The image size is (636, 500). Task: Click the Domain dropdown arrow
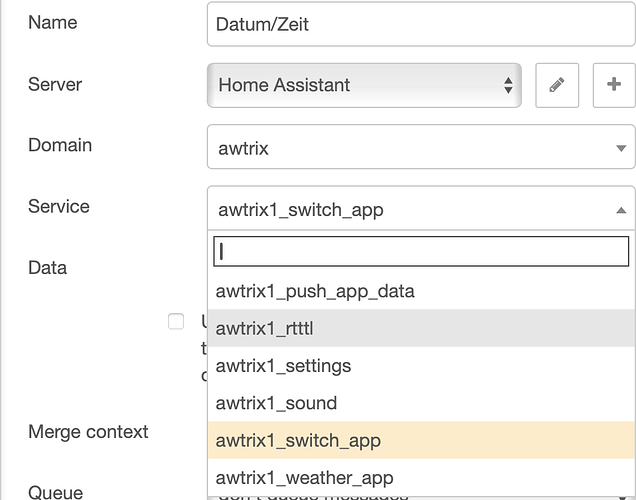click(x=621, y=148)
